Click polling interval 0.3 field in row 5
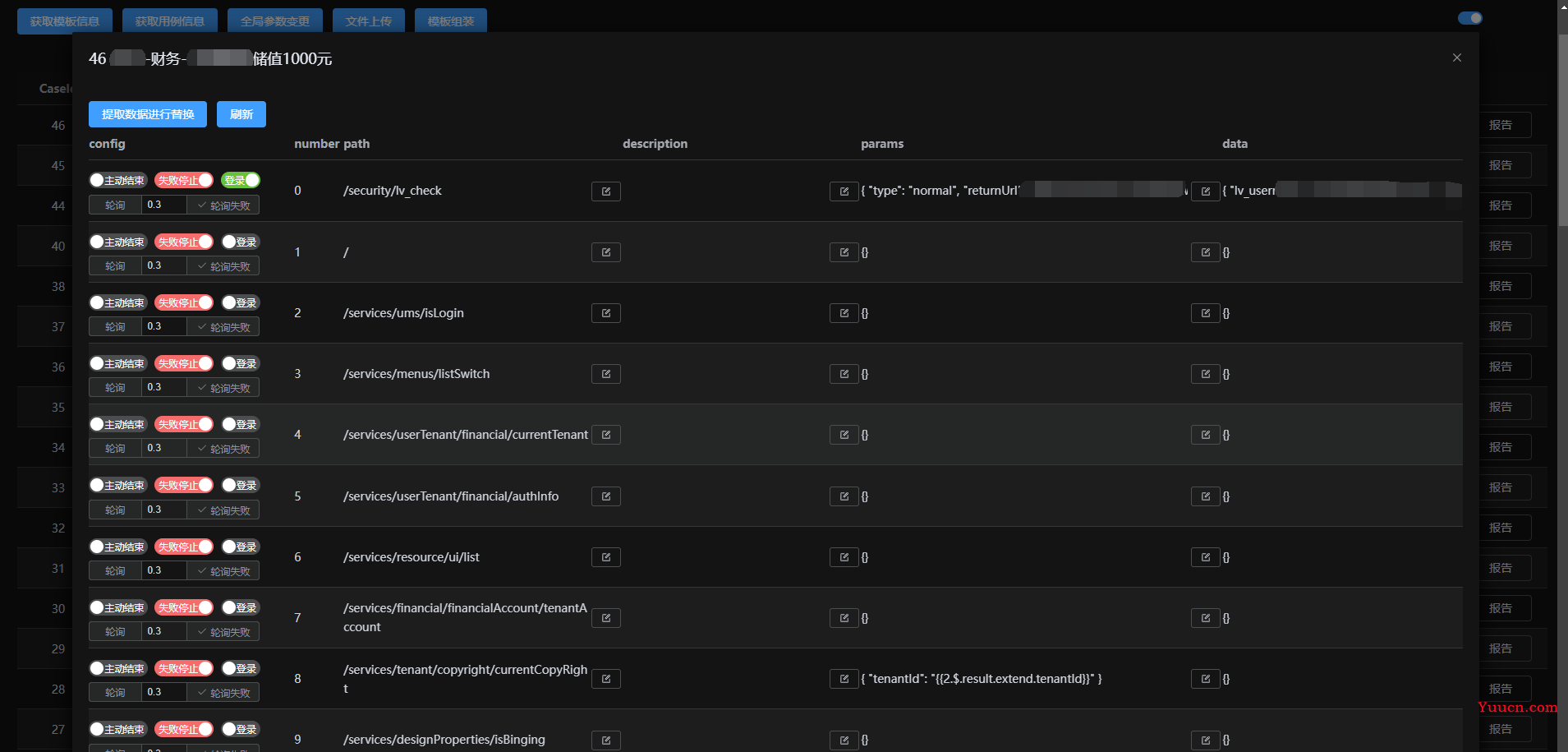The width and height of the screenshot is (1568, 752). pyautogui.click(x=164, y=510)
